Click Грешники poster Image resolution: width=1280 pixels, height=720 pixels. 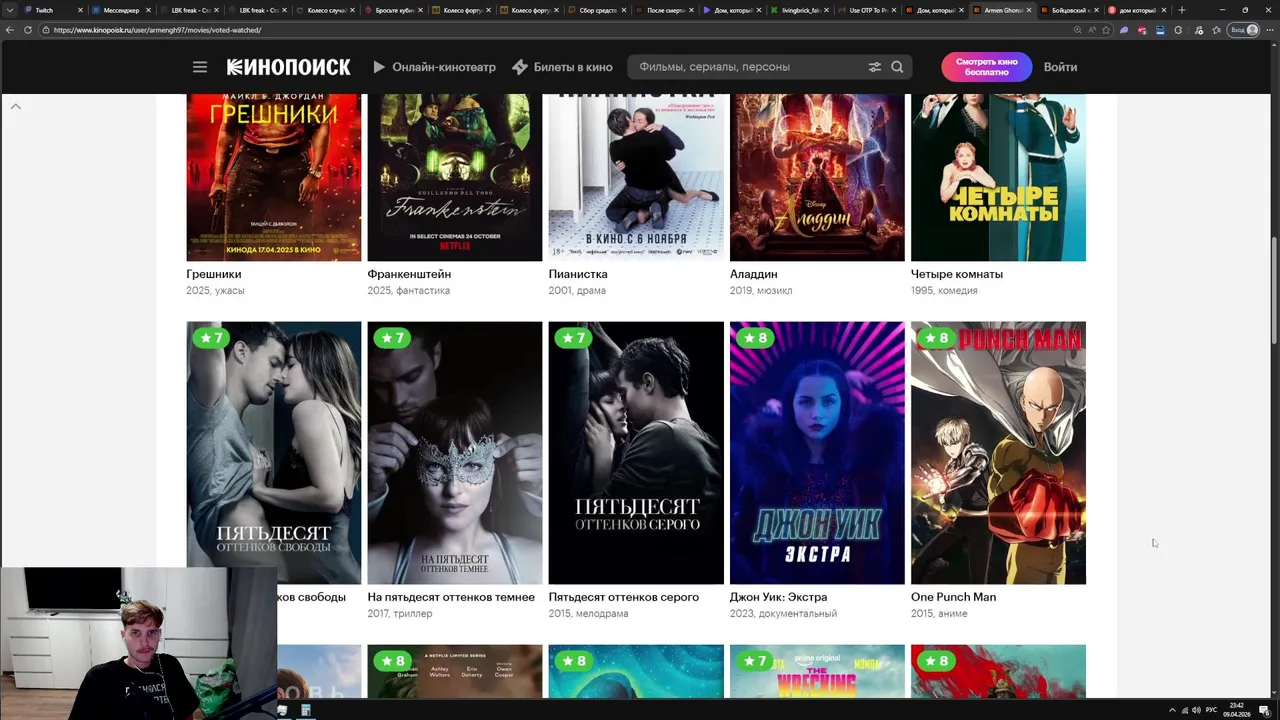pos(273,177)
